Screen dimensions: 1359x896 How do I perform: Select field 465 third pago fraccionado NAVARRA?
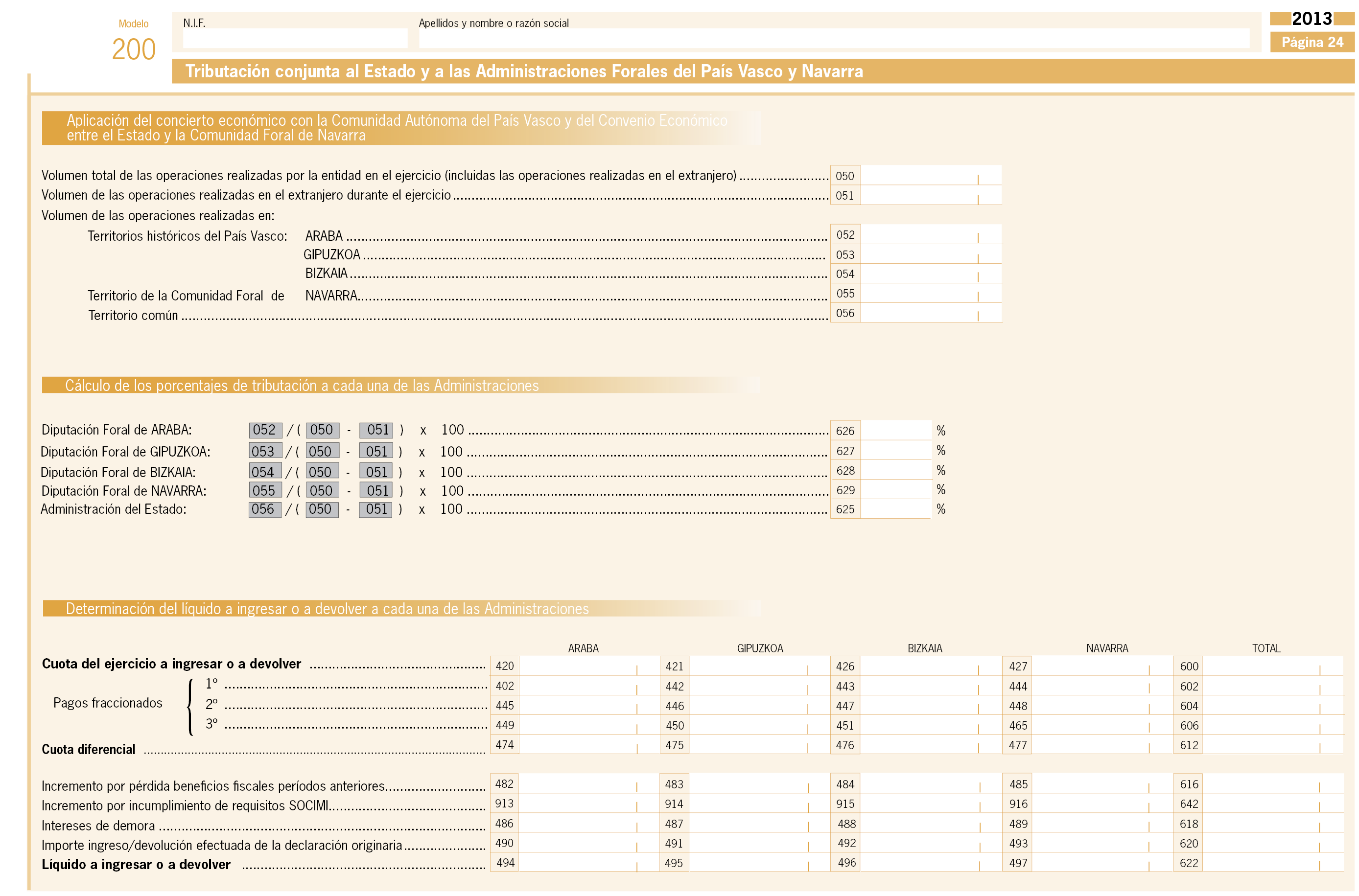point(1102,725)
